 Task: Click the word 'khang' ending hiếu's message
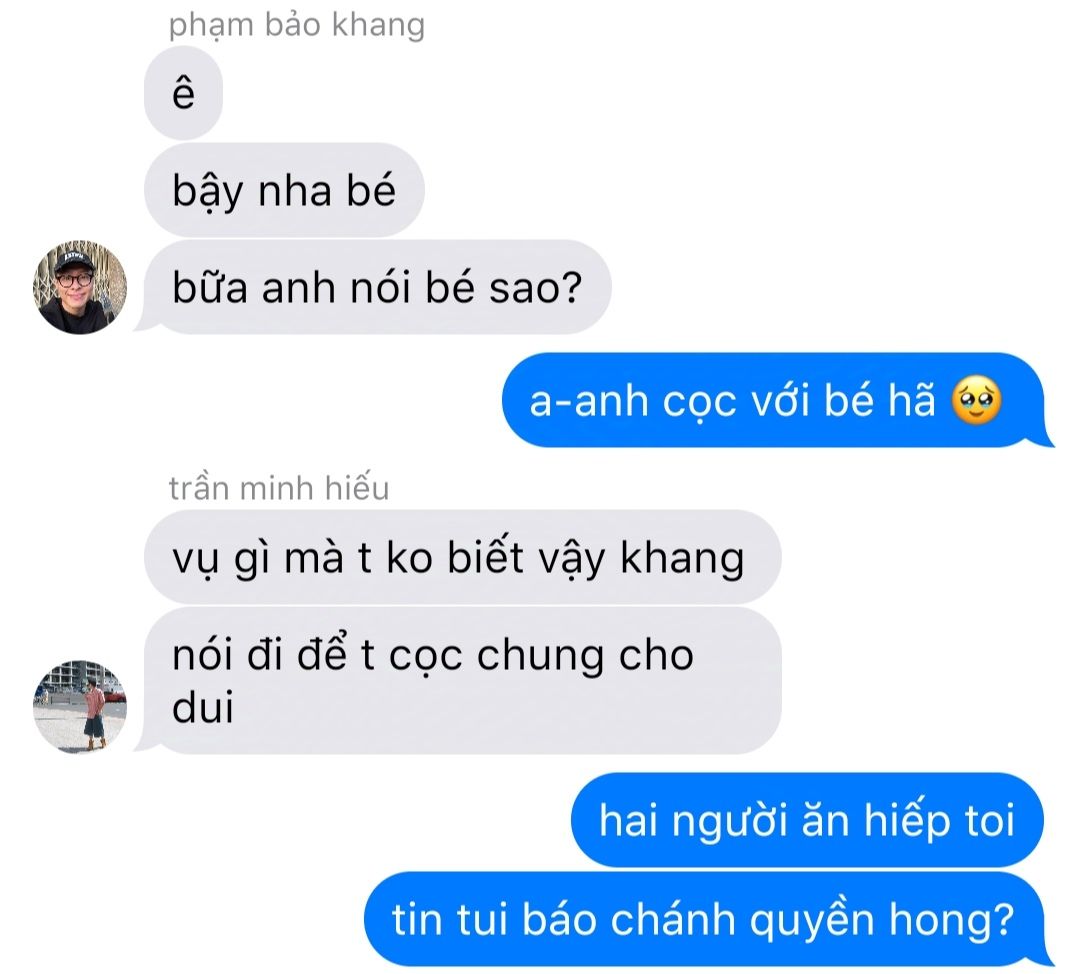(x=683, y=558)
